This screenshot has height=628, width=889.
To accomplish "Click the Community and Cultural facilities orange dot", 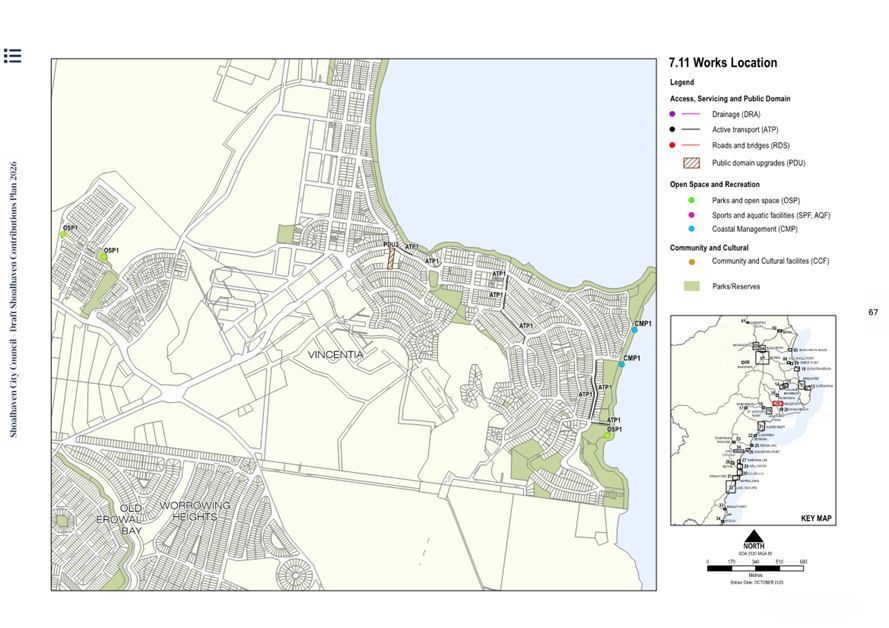I will 690,261.
